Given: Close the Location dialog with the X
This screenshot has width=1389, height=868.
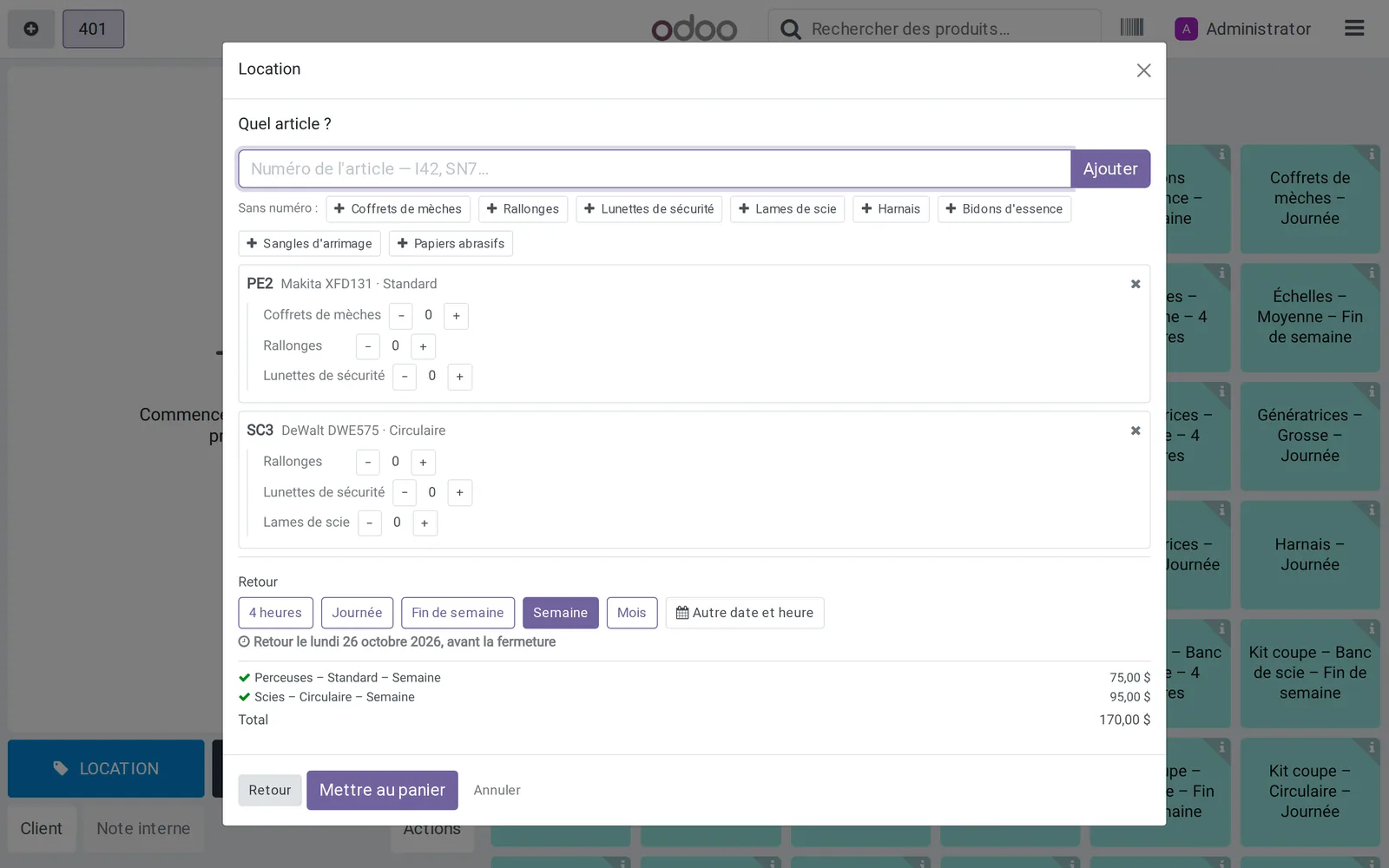Looking at the screenshot, I should tap(1143, 70).
